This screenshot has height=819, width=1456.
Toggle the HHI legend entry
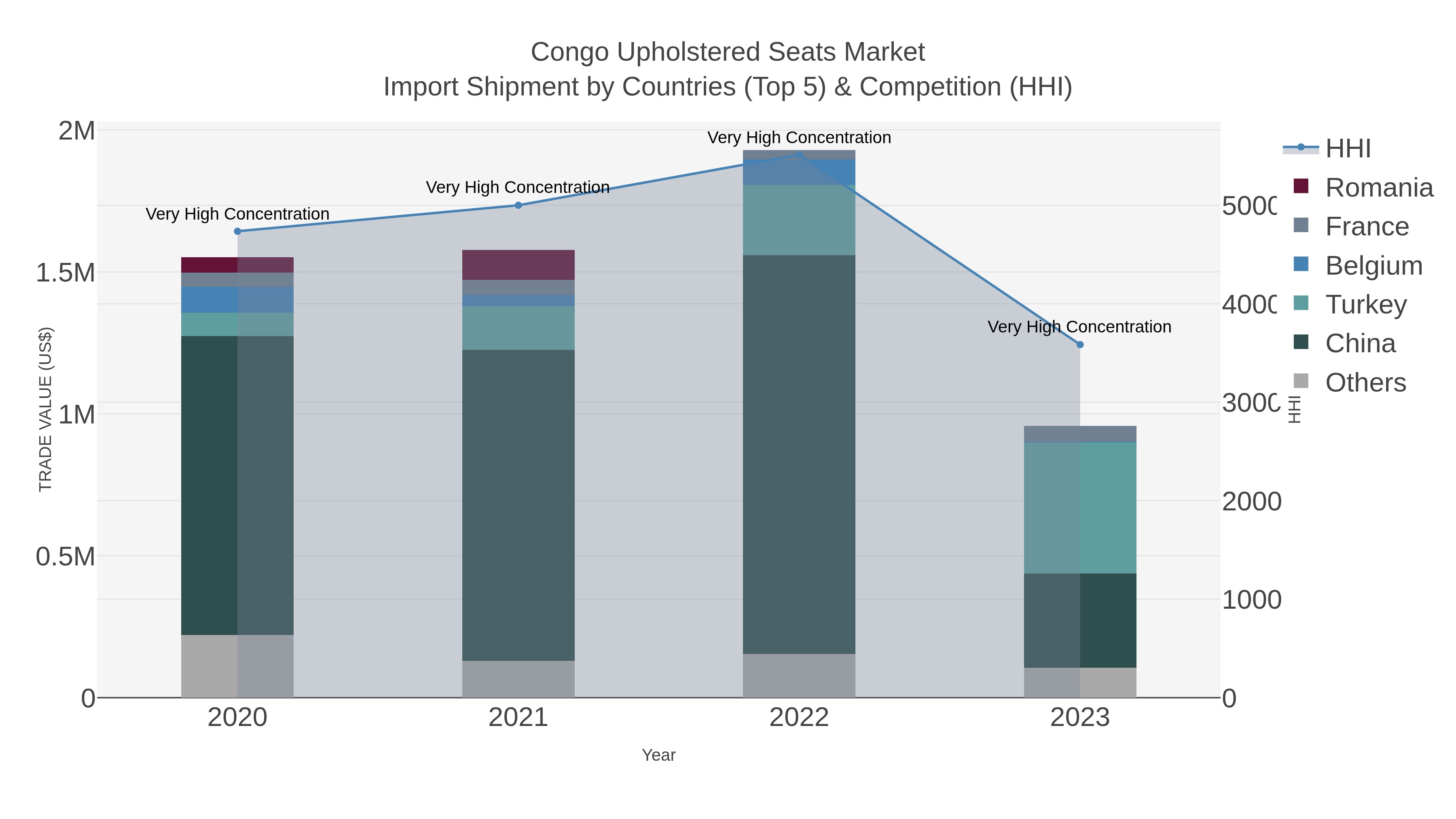click(1327, 149)
